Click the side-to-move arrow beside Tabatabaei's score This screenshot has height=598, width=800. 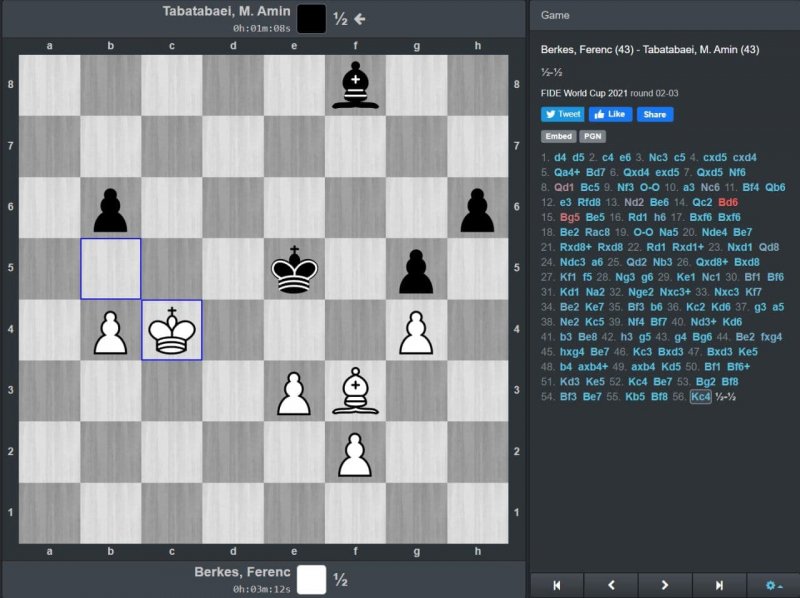point(359,18)
